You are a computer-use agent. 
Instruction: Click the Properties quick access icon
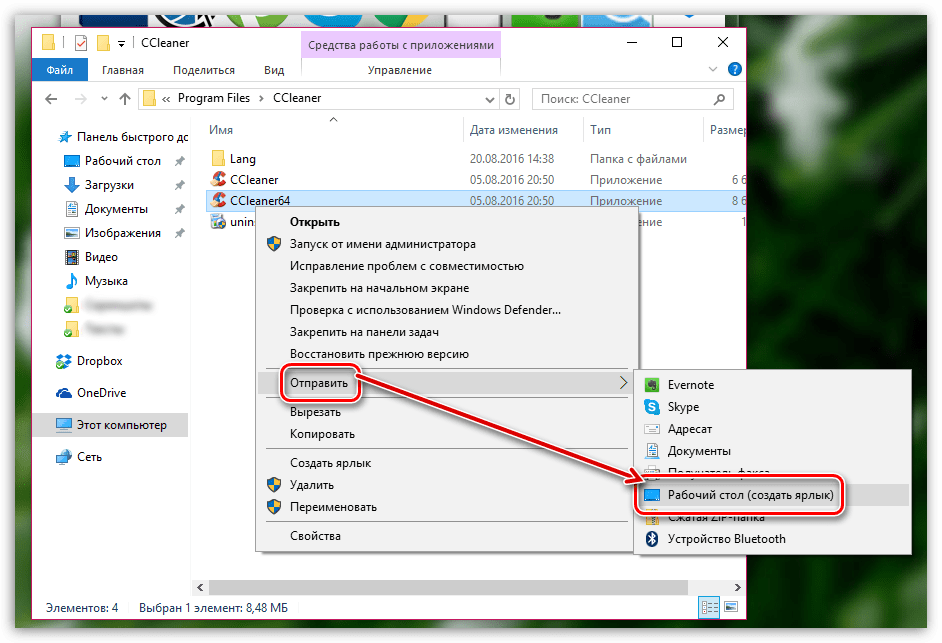[x=81, y=43]
